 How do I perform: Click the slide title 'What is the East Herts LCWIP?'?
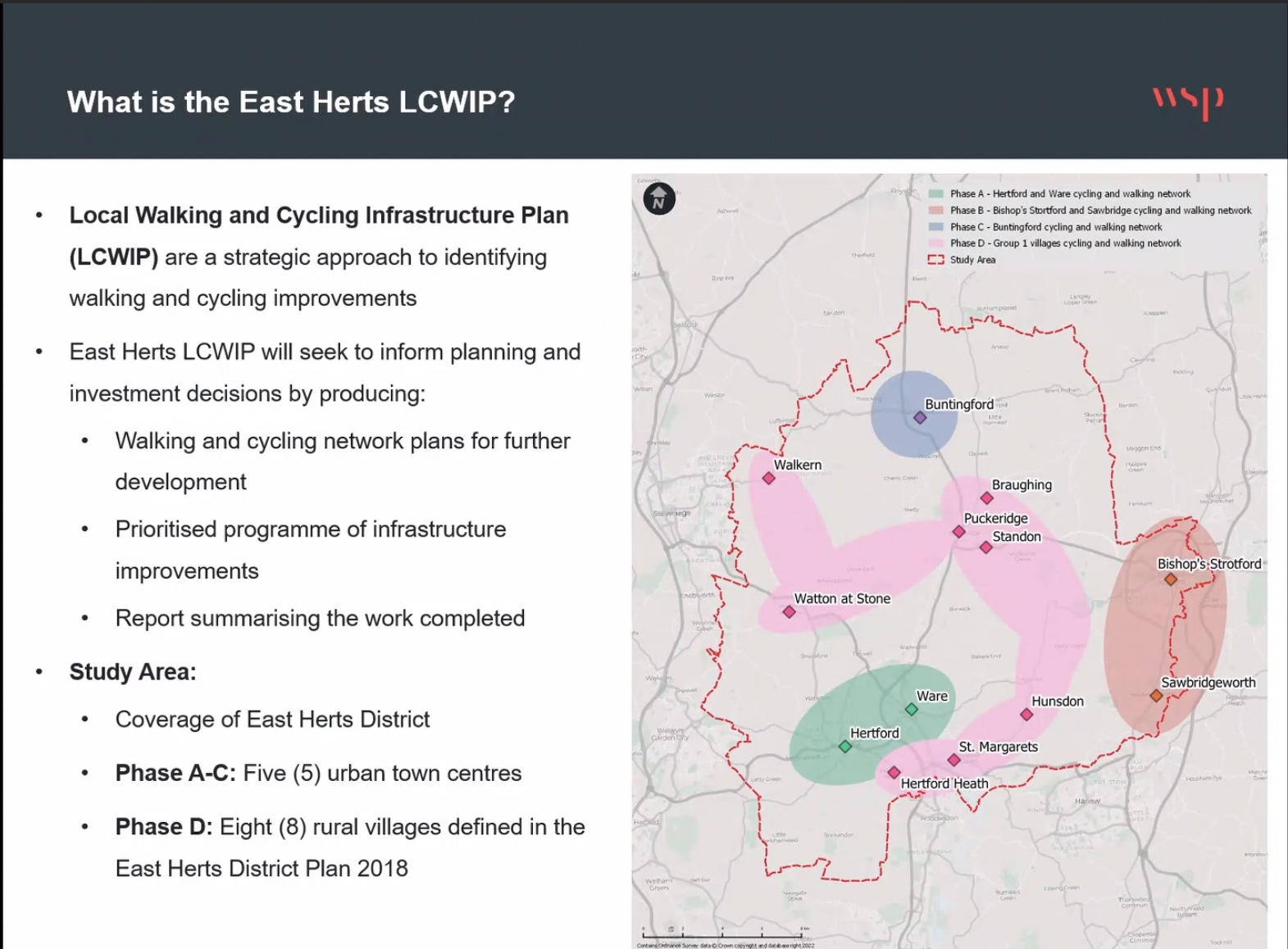coord(291,102)
